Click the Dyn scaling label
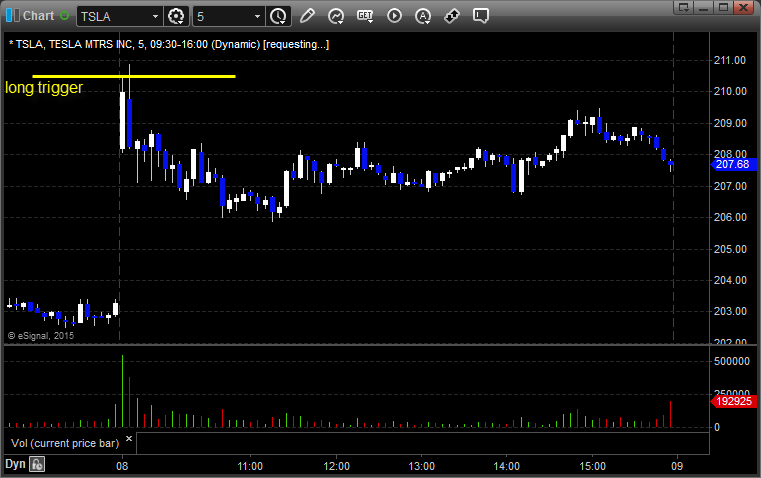 (x=15, y=464)
